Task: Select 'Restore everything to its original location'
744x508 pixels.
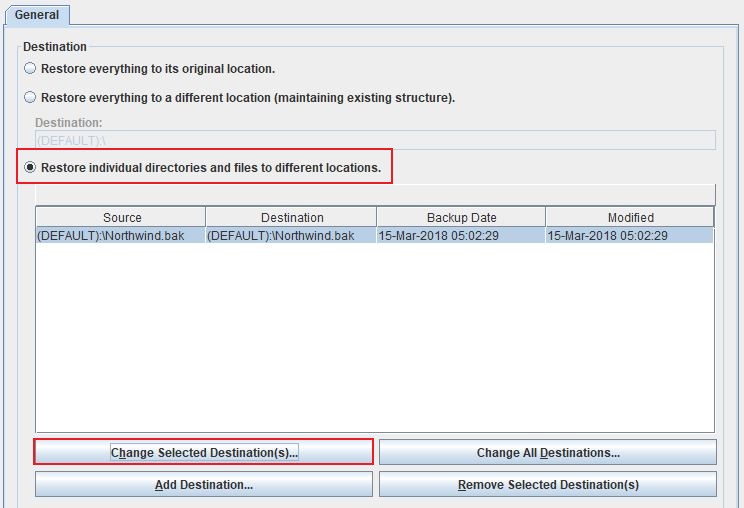Action: 30,69
